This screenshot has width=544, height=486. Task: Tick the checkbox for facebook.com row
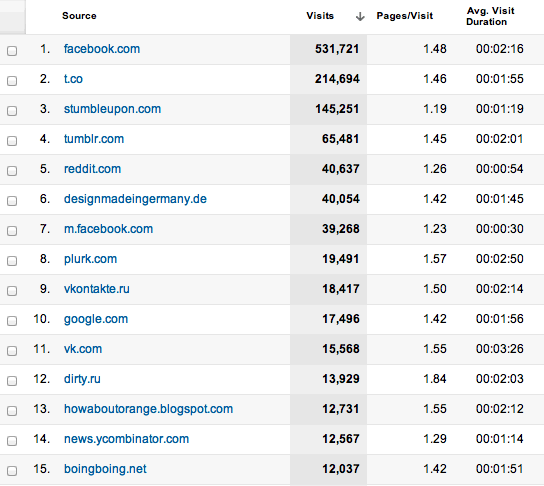(x=12, y=51)
